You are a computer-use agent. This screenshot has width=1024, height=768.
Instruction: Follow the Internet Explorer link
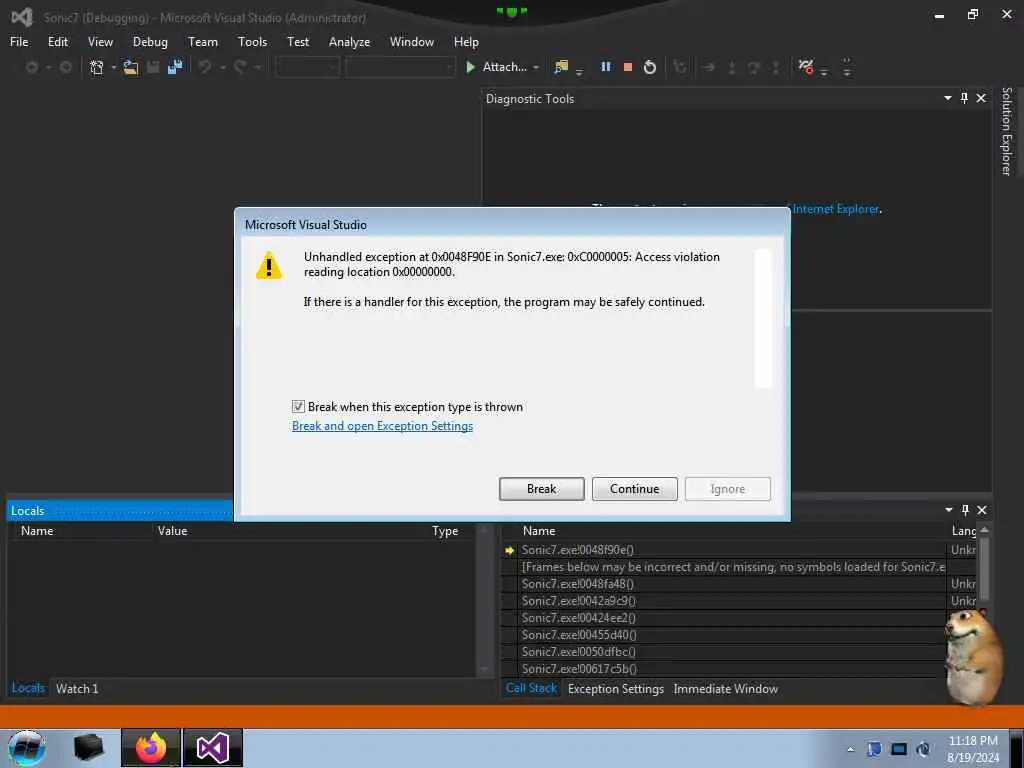(835, 209)
